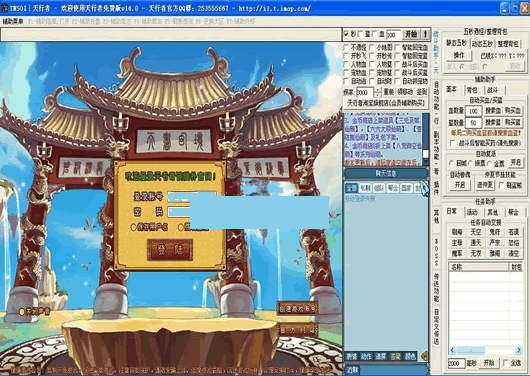The image size is (530, 376).
Task: Select the 组队 chat channel tab
Action: click(379, 188)
